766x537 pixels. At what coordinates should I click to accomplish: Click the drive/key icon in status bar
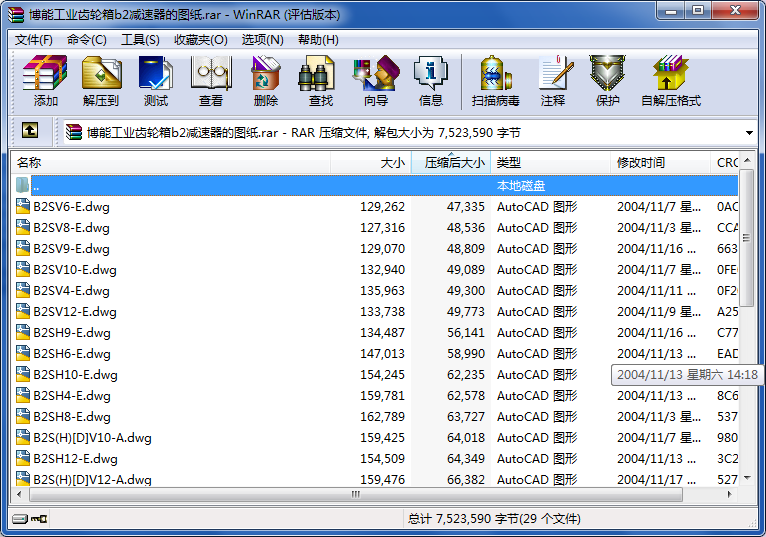click(x=30, y=518)
